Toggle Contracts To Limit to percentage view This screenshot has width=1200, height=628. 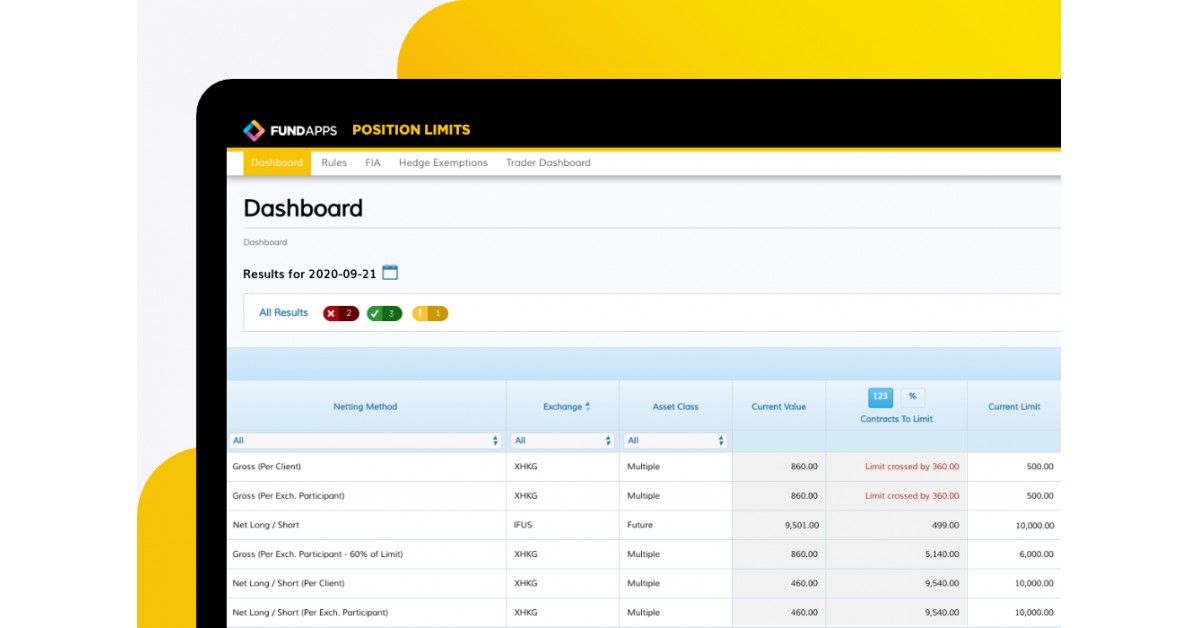(911, 397)
